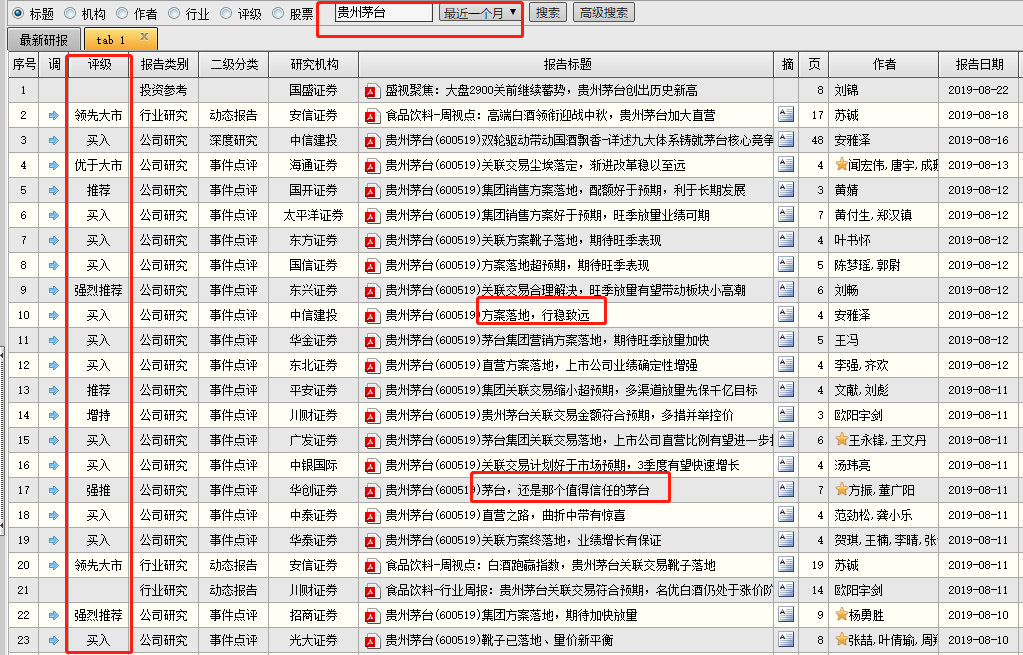Screen dimensions: 1023x655
Task: Open PDF icon of 中信建投 双轮驱动 report
Action: pyautogui.click(x=372, y=141)
